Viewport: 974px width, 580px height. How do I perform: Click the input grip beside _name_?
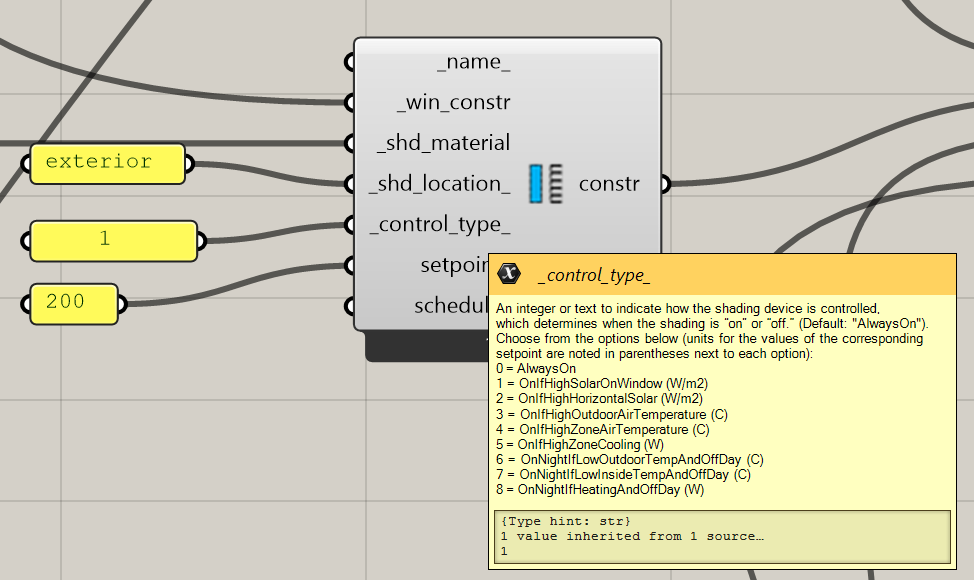(x=350, y=63)
